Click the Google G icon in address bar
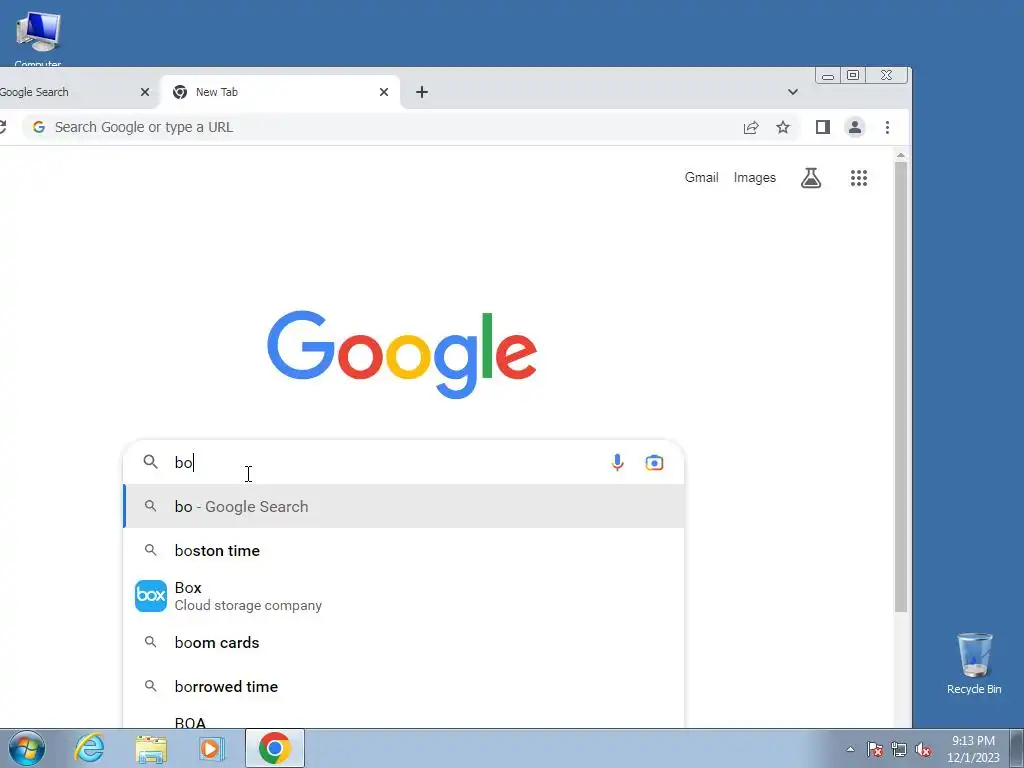The height and width of the screenshot is (768, 1024). click(x=39, y=127)
